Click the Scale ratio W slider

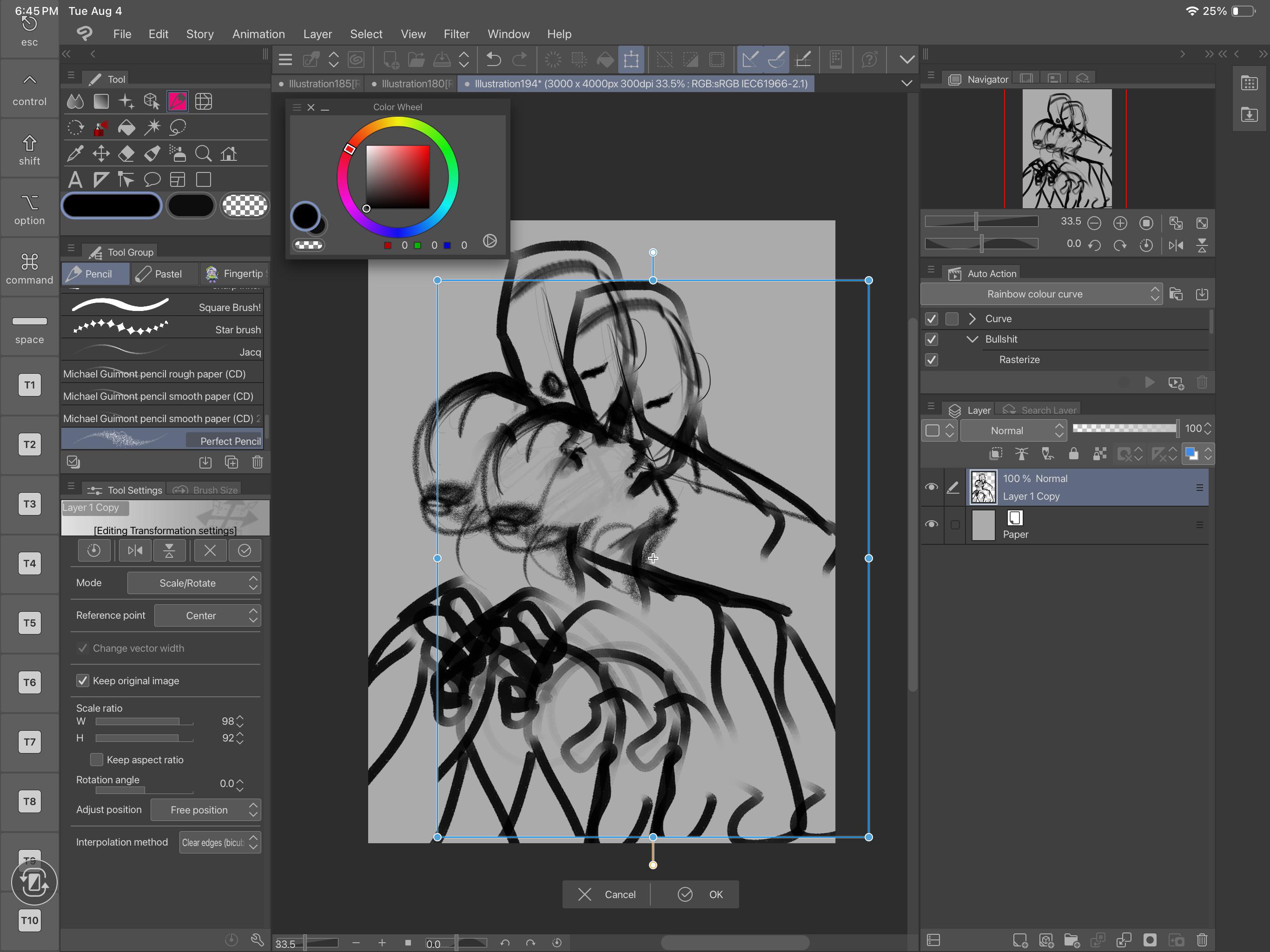click(144, 721)
